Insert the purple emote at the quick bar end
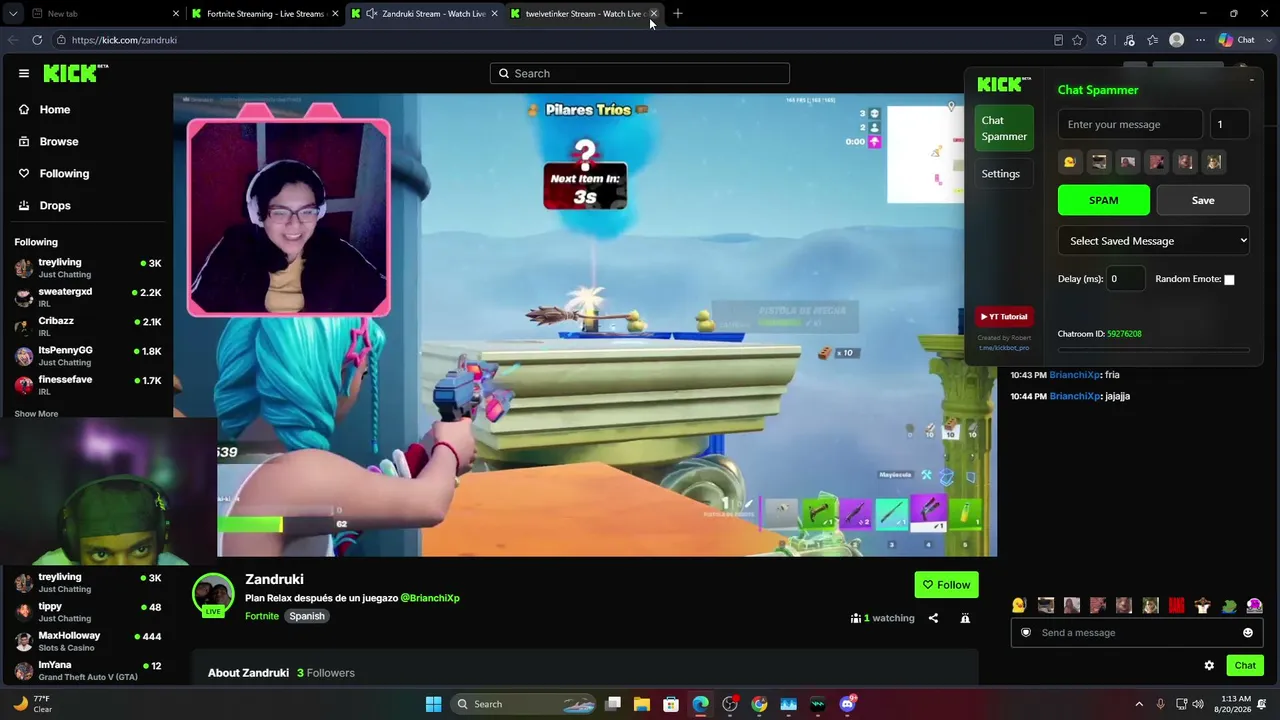The width and height of the screenshot is (1280, 720). (1255, 605)
